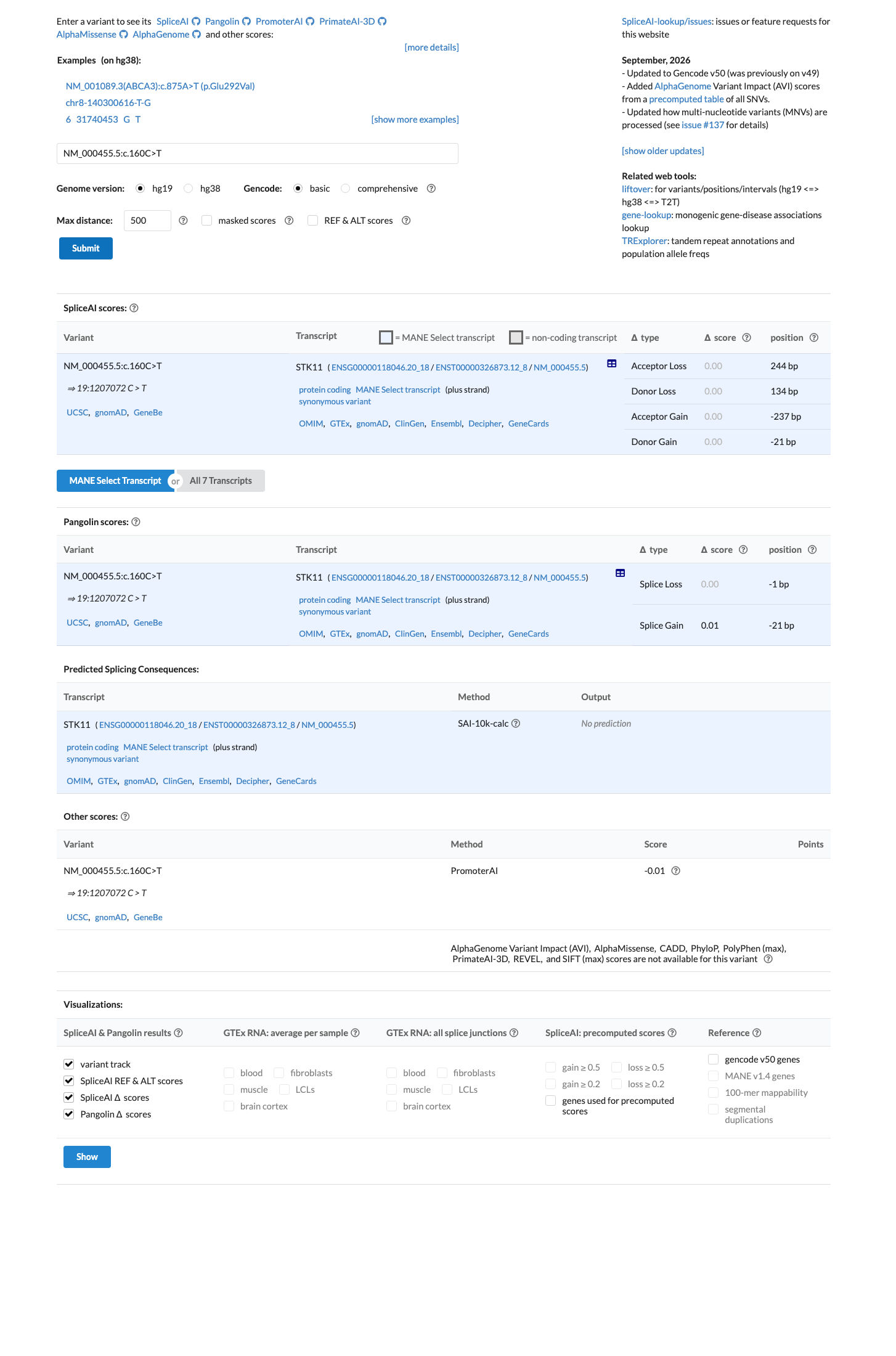The width and height of the screenshot is (896, 1356).
Task: Uncheck Pangolin Δ scores visualization
Action: pyautogui.click(x=69, y=1114)
